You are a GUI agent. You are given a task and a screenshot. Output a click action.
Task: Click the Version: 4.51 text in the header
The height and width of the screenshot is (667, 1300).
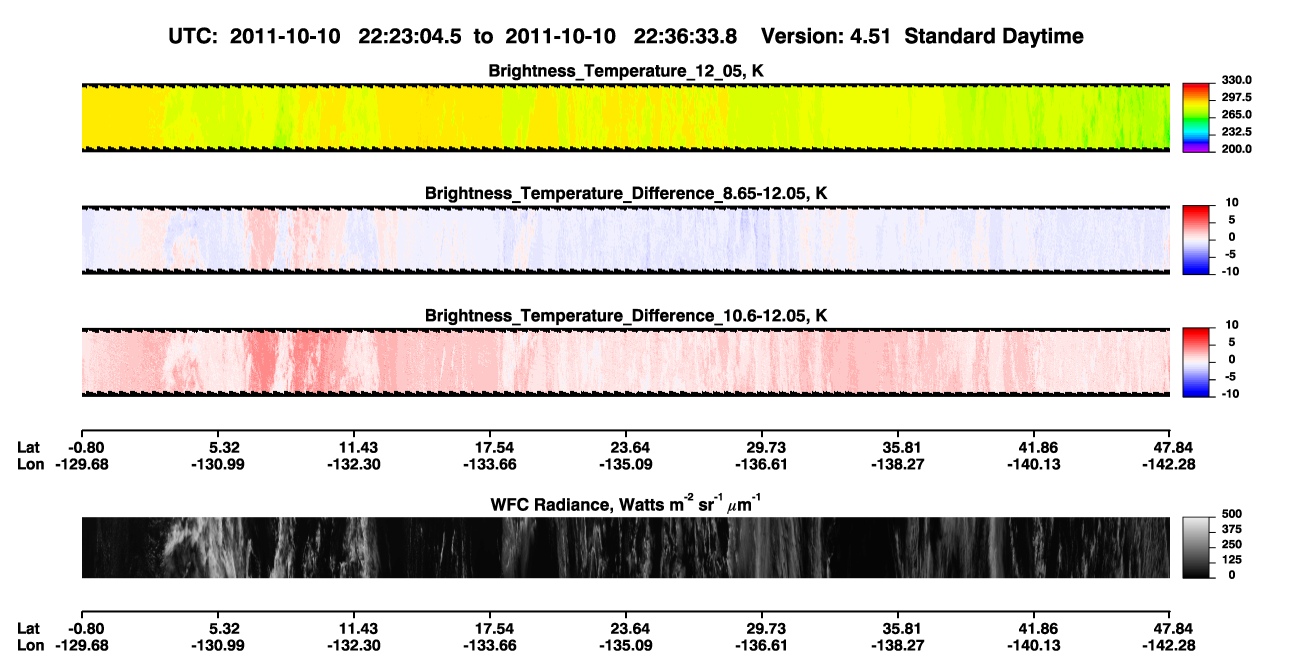click(x=828, y=36)
